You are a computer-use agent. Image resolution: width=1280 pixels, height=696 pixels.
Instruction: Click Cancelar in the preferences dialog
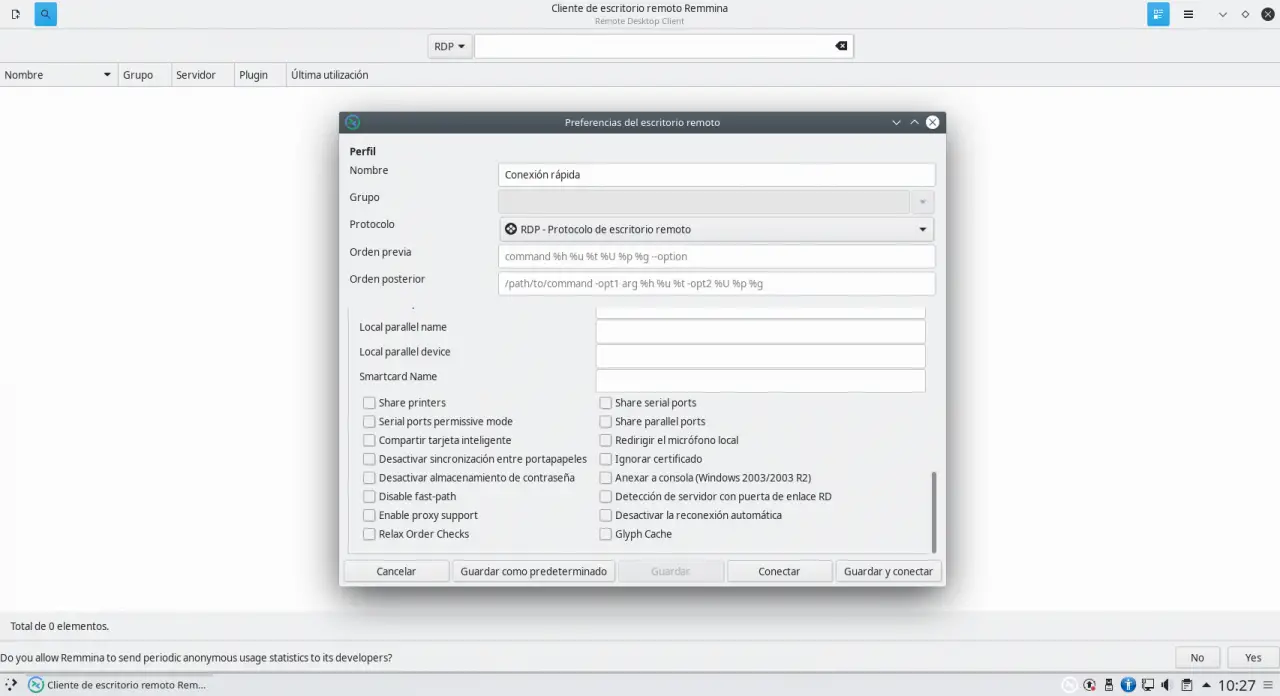(x=396, y=571)
